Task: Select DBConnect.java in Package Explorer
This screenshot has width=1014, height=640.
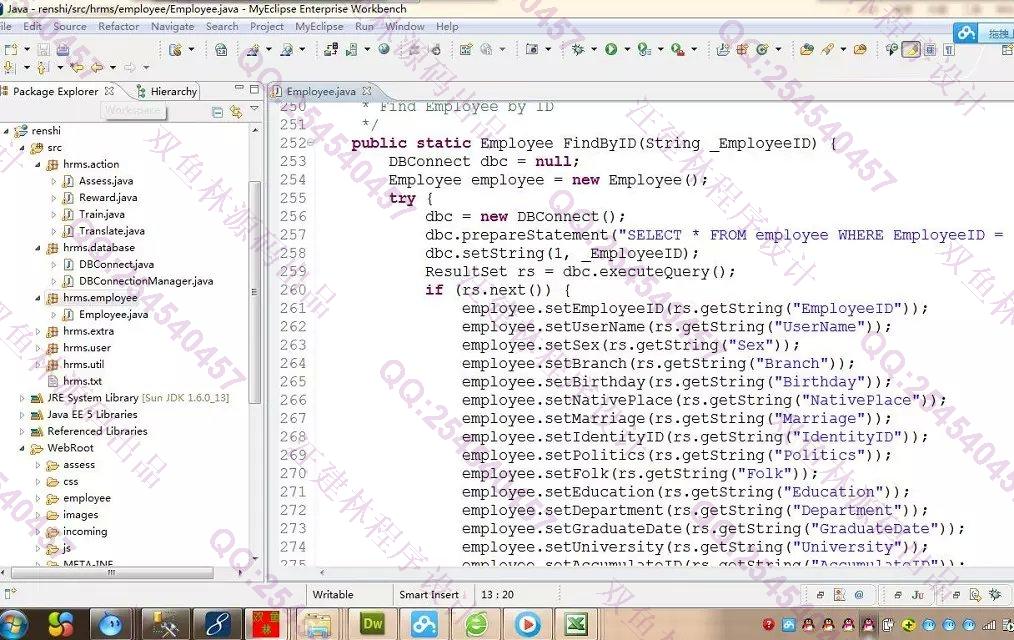Action: (116, 265)
